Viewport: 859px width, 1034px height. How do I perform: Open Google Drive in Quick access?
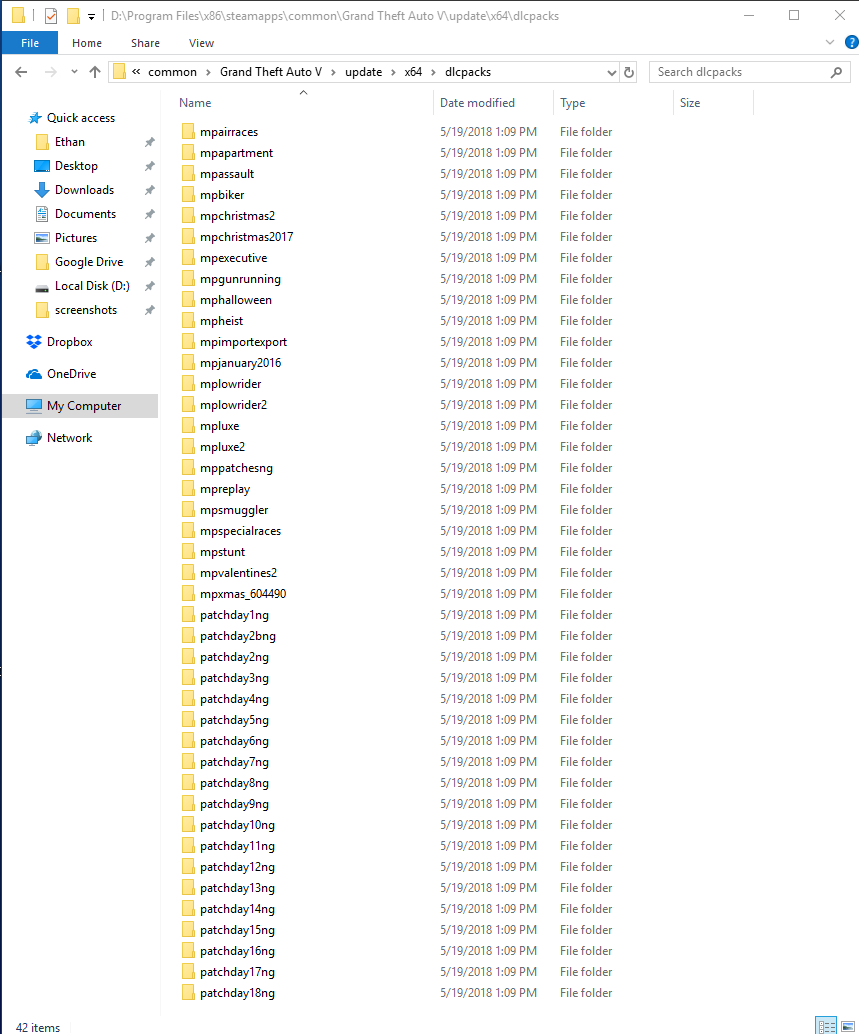89,262
